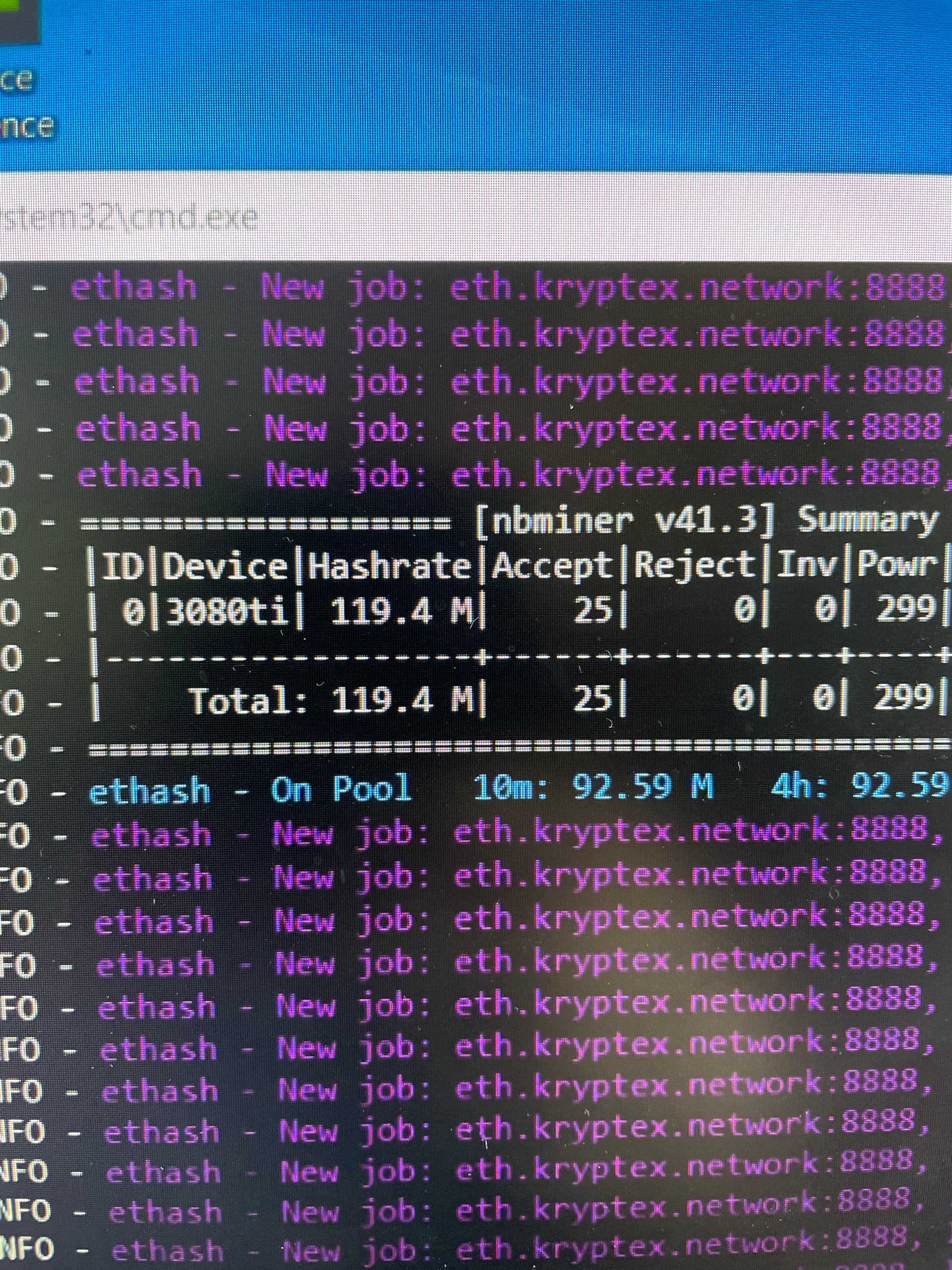The height and width of the screenshot is (1270, 952).
Task: Click the On Pool status text
Action: click(341, 789)
